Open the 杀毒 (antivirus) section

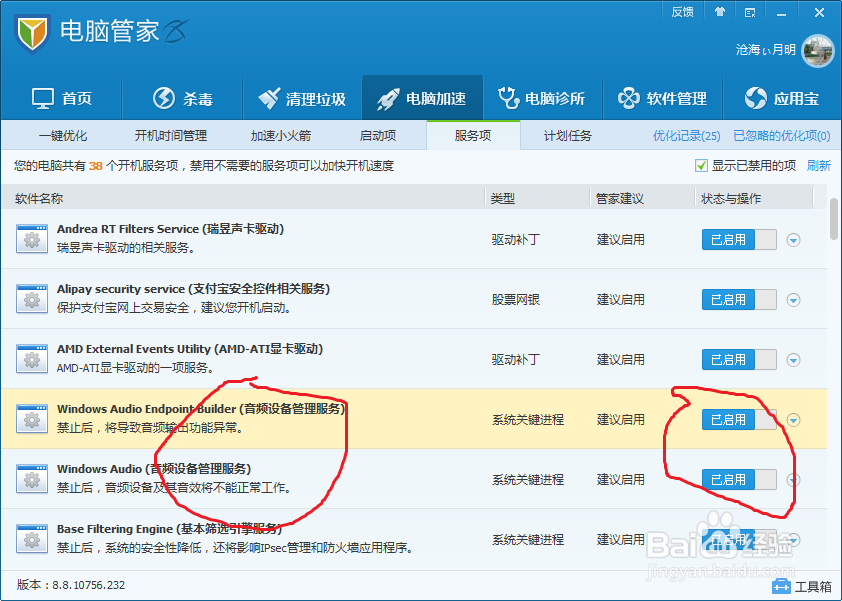(x=182, y=98)
